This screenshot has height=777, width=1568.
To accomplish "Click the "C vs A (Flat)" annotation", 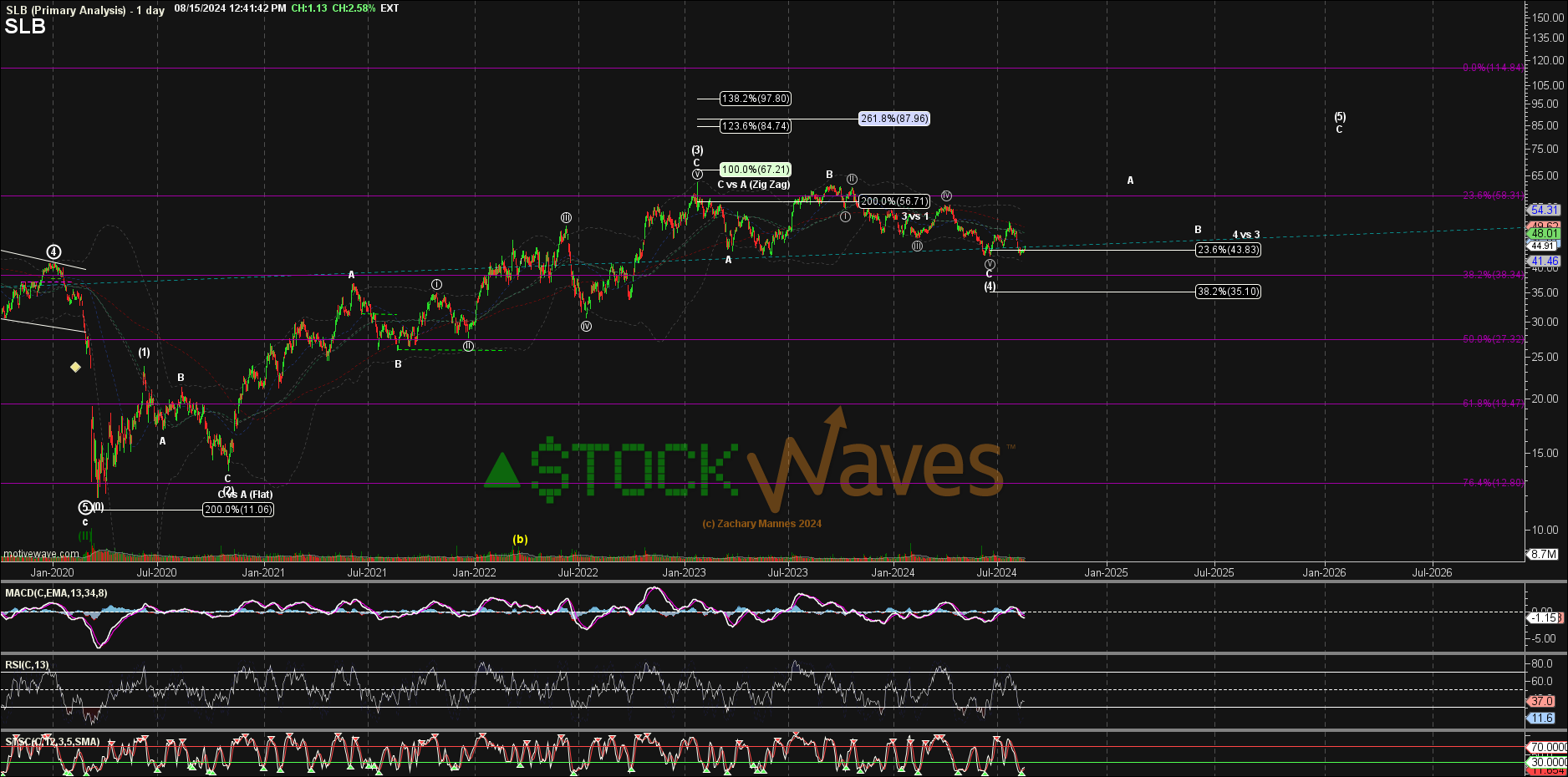I will click(x=246, y=495).
